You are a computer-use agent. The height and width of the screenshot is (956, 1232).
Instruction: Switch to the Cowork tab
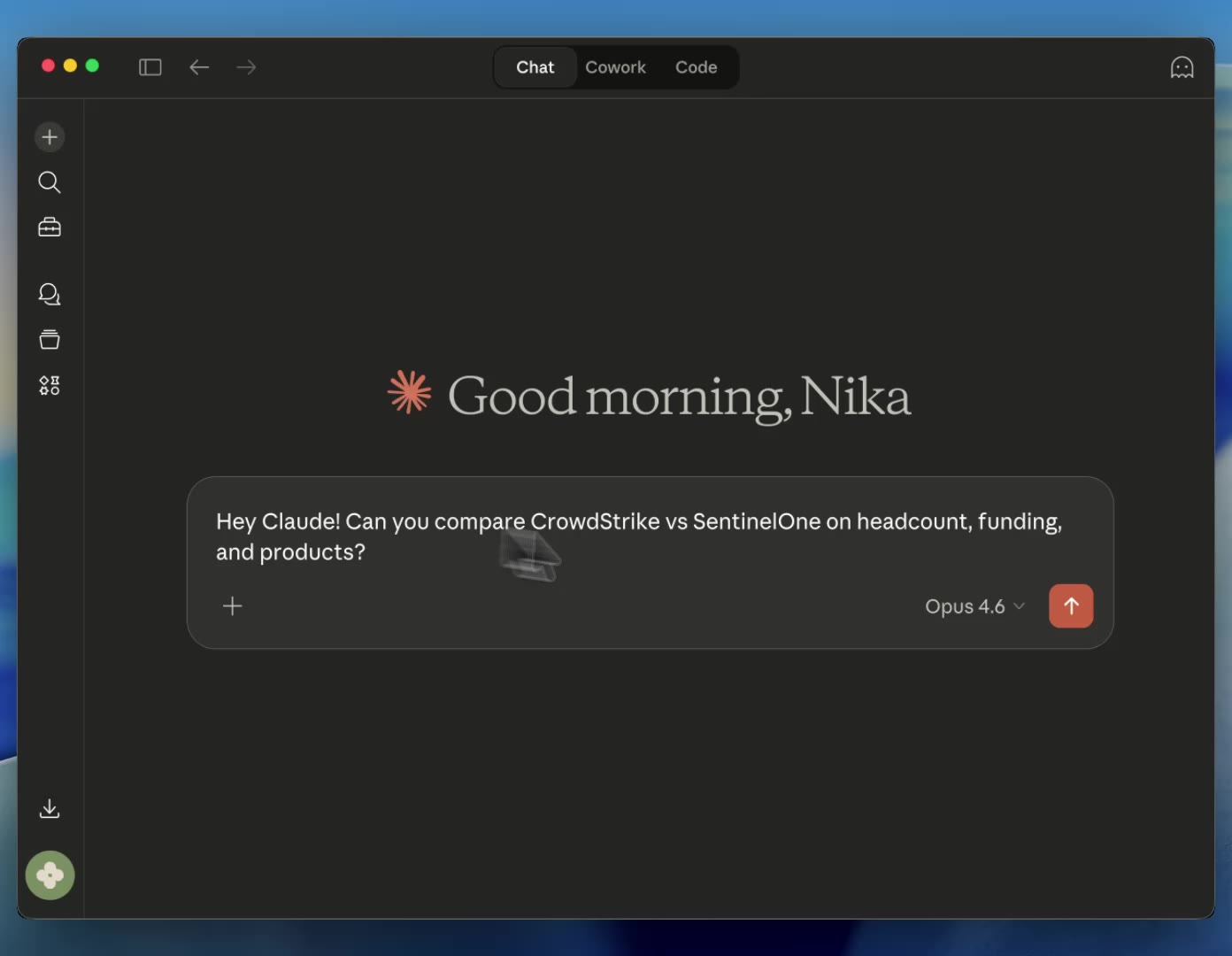615,67
